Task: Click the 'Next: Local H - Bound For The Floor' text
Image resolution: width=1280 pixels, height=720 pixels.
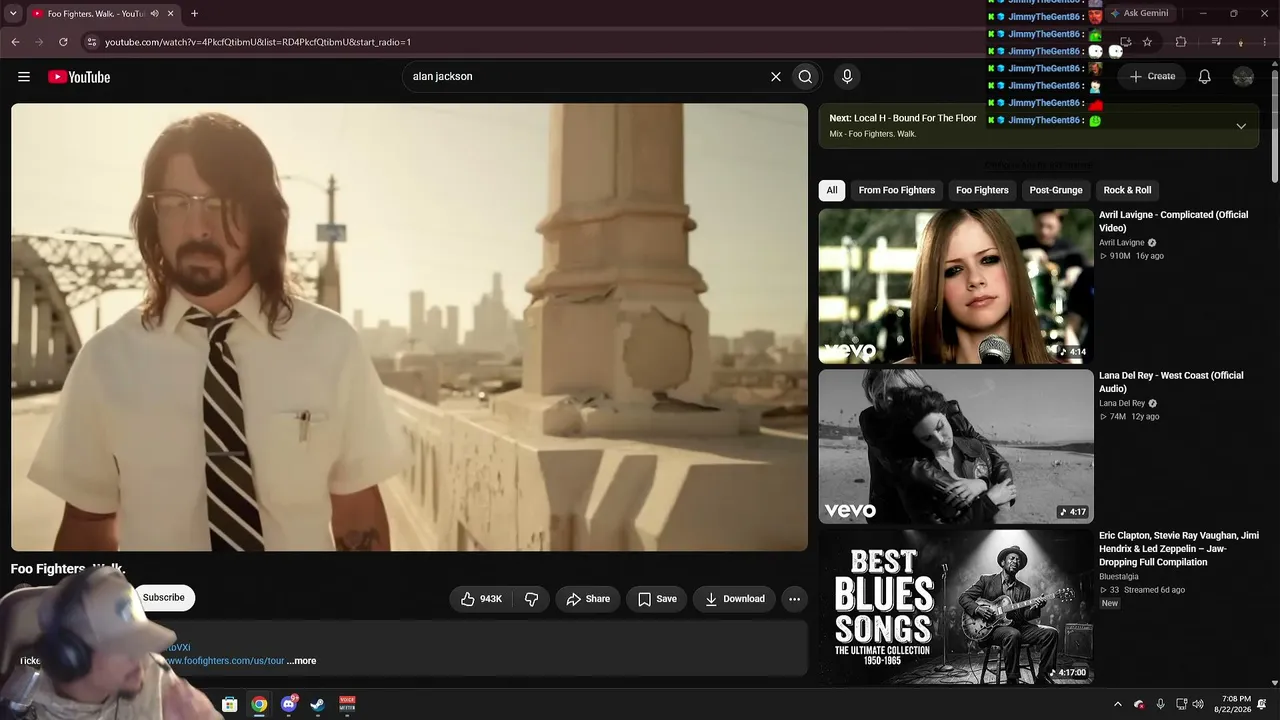Action: pos(903,118)
